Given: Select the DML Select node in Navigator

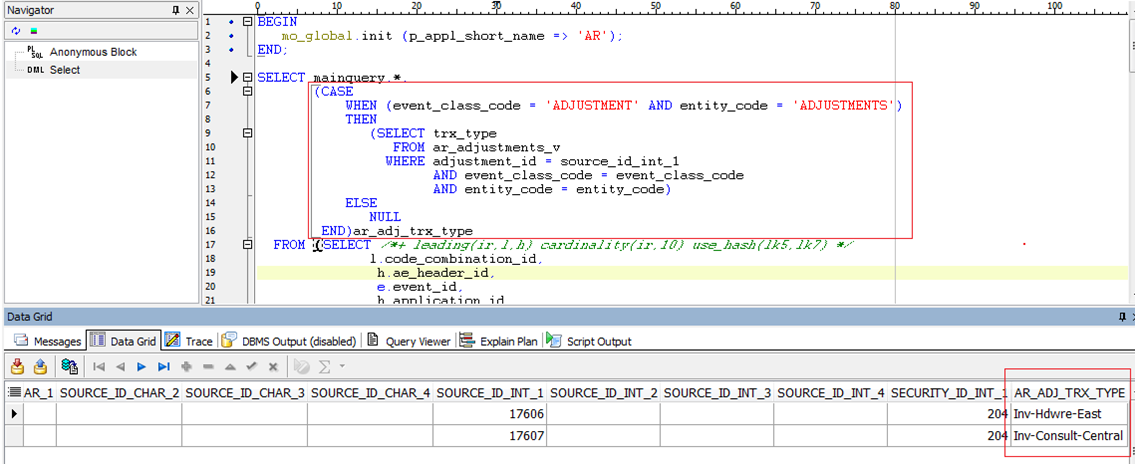Looking at the screenshot, I should 64,70.
